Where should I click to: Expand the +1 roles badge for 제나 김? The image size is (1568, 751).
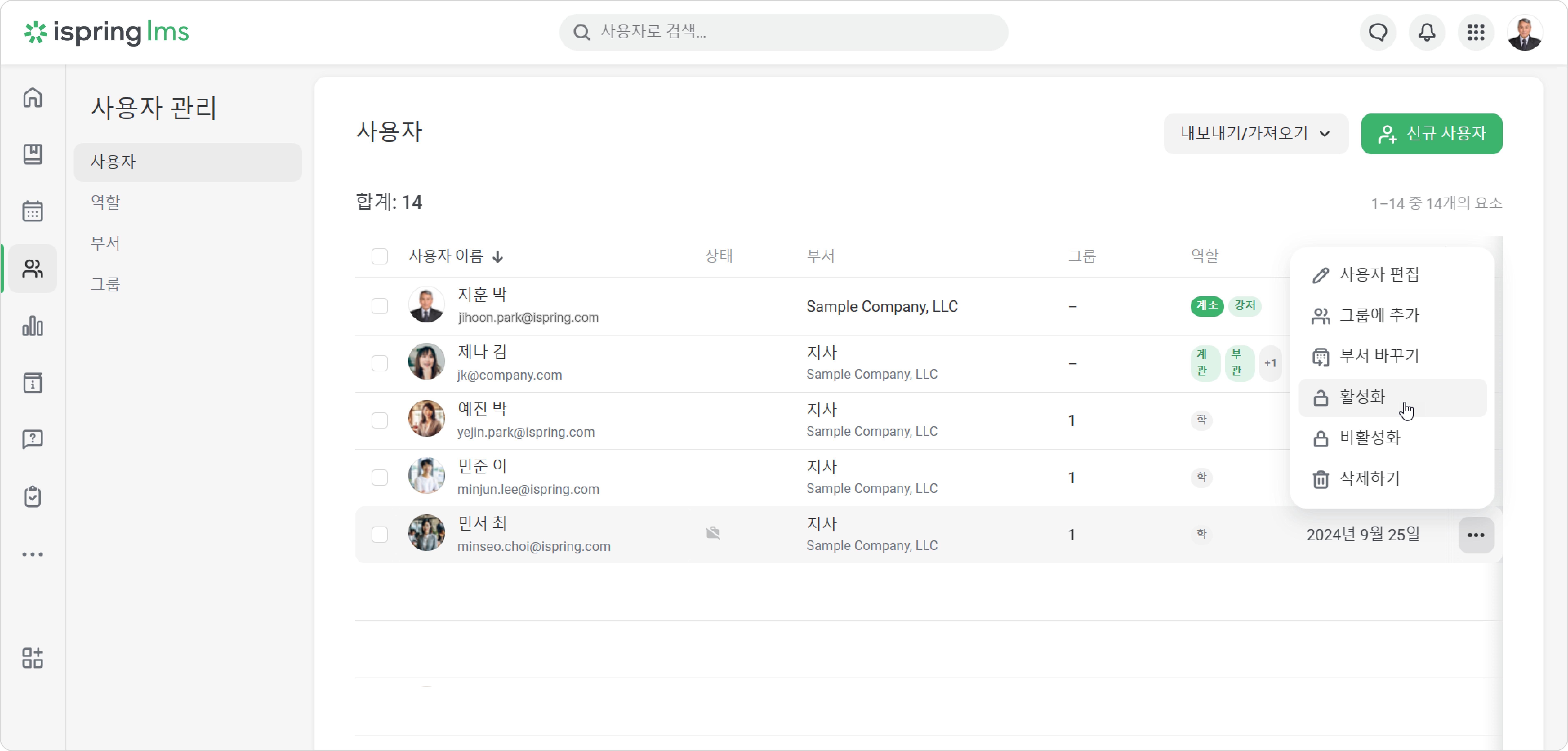pyautogui.click(x=1270, y=363)
